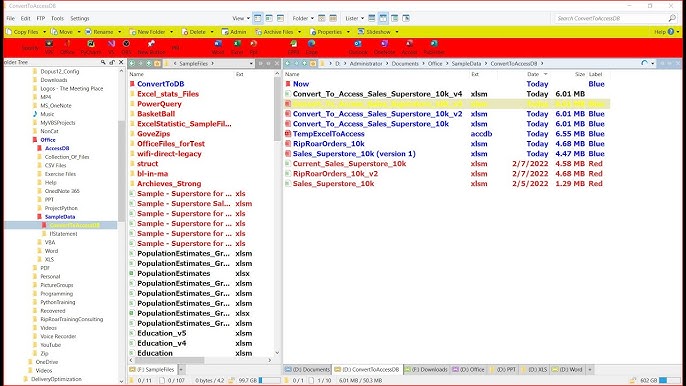The image size is (686, 386).
Task: Open the Move dropdown arrow
Action: 79,32
